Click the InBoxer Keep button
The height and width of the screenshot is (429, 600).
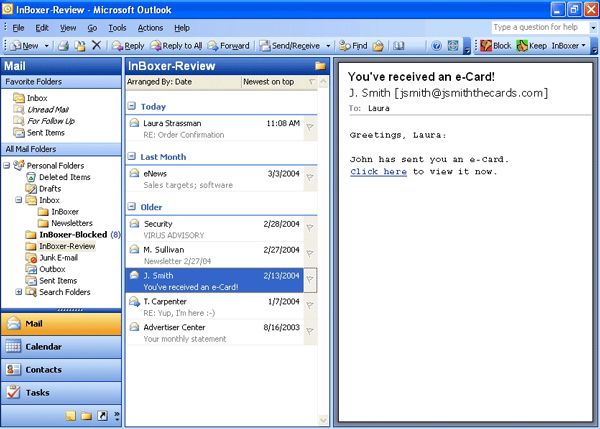click(532, 46)
